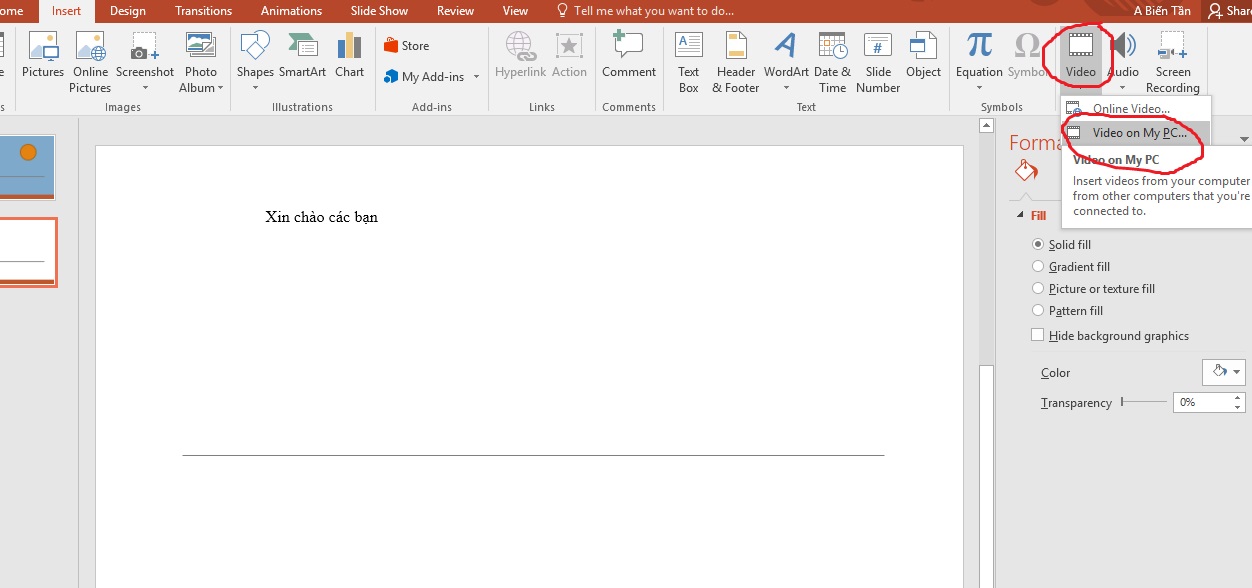The image size is (1252, 588).
Task: Insert an Object
Action: 923,56
